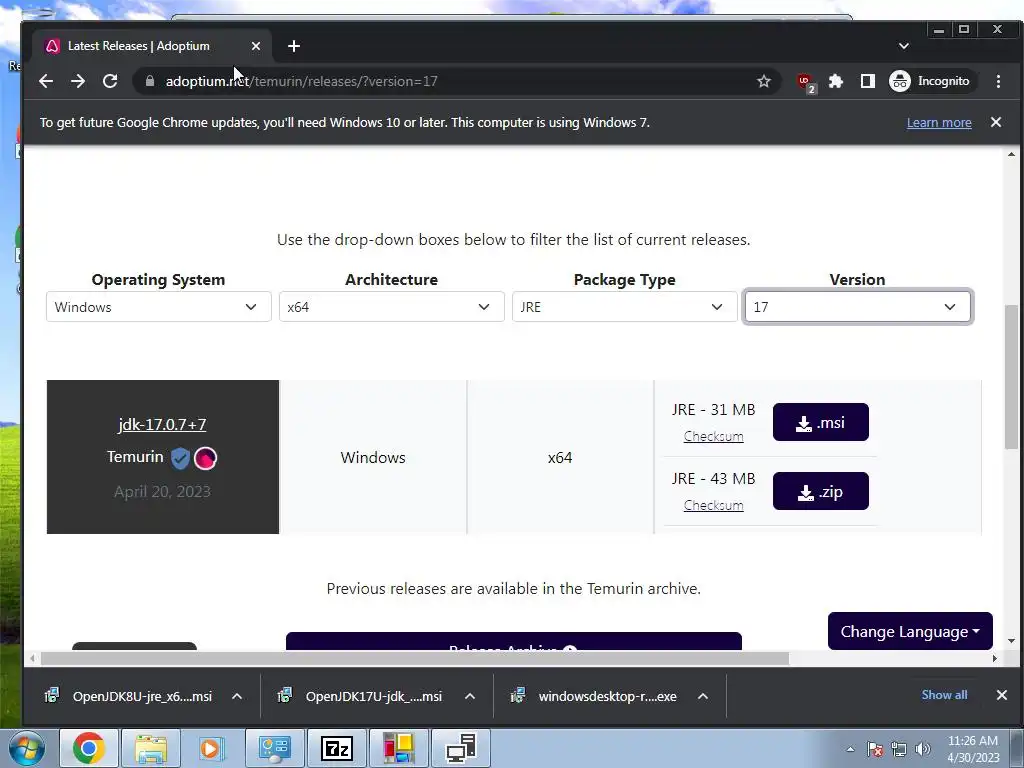Click the scroll-right arrow of the page
Screen dimensions: 1024x768
tap(994, 658)
